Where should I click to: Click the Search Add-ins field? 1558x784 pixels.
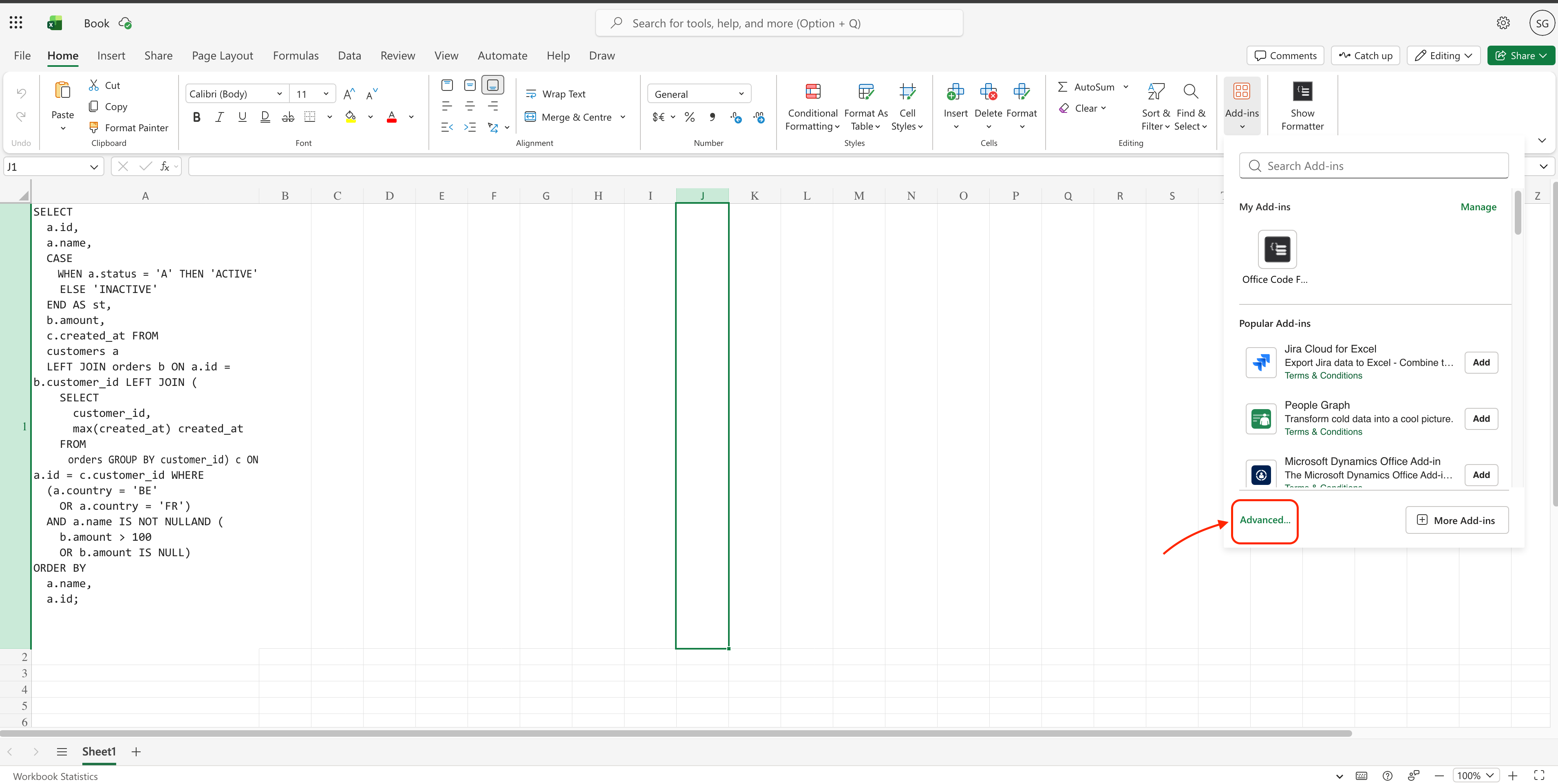[x=1373, y=165]
